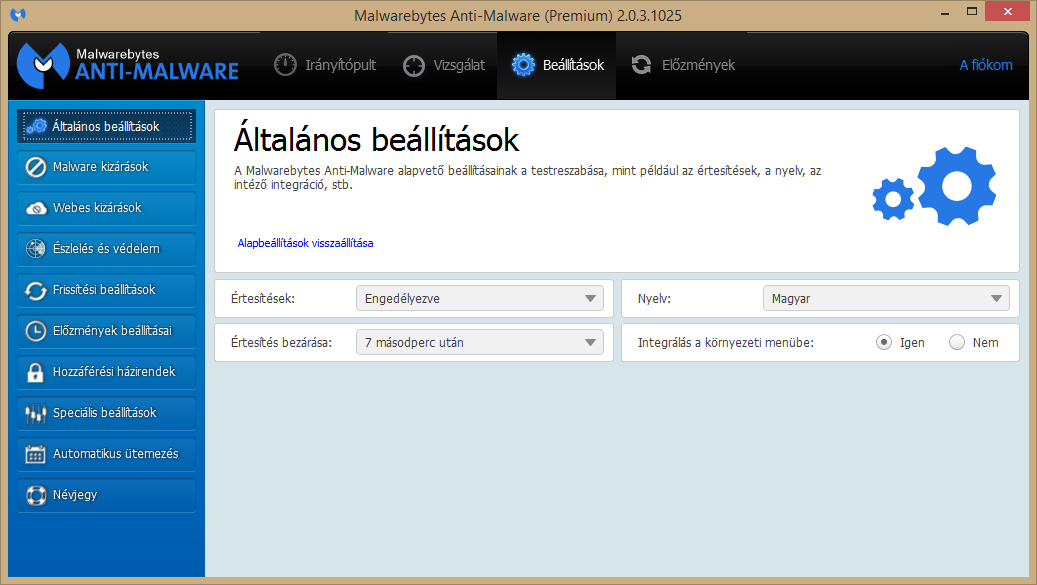Maximize the Malwarebytes window

click(x=972, y=12)
